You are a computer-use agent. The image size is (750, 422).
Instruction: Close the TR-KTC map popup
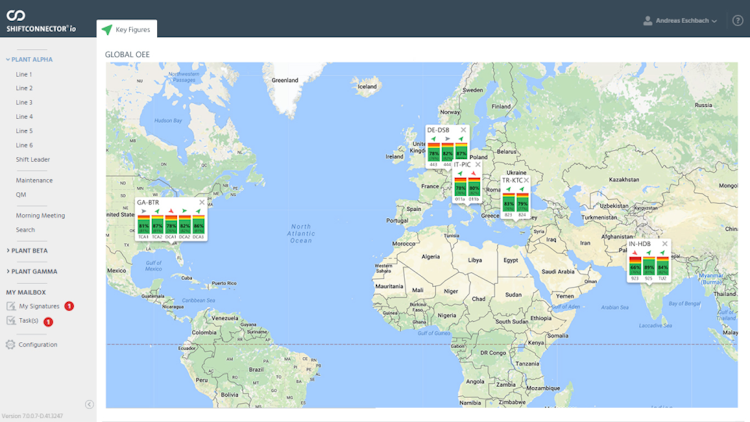point(526,180)
